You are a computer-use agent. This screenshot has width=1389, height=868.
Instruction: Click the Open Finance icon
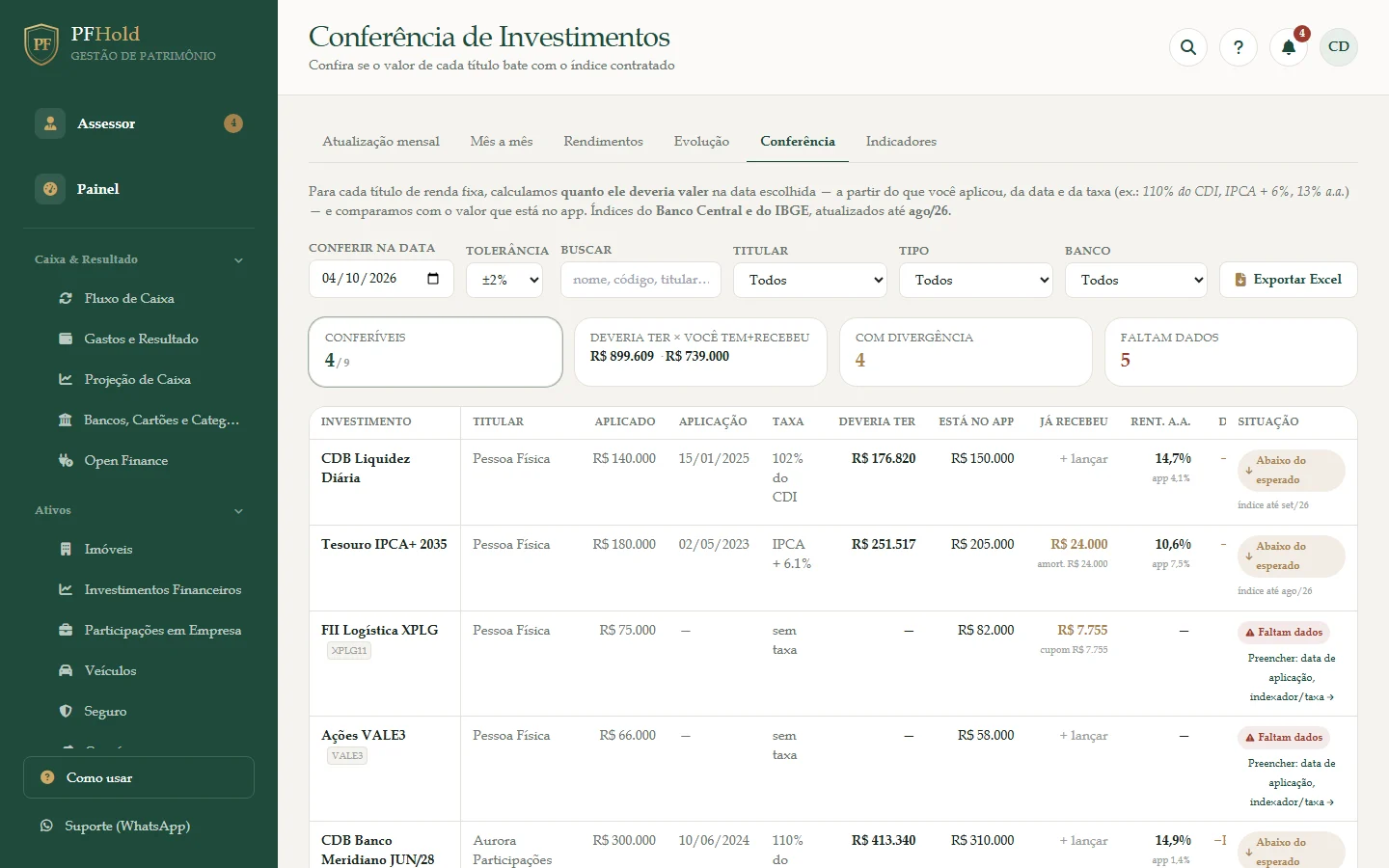point(66,461)
